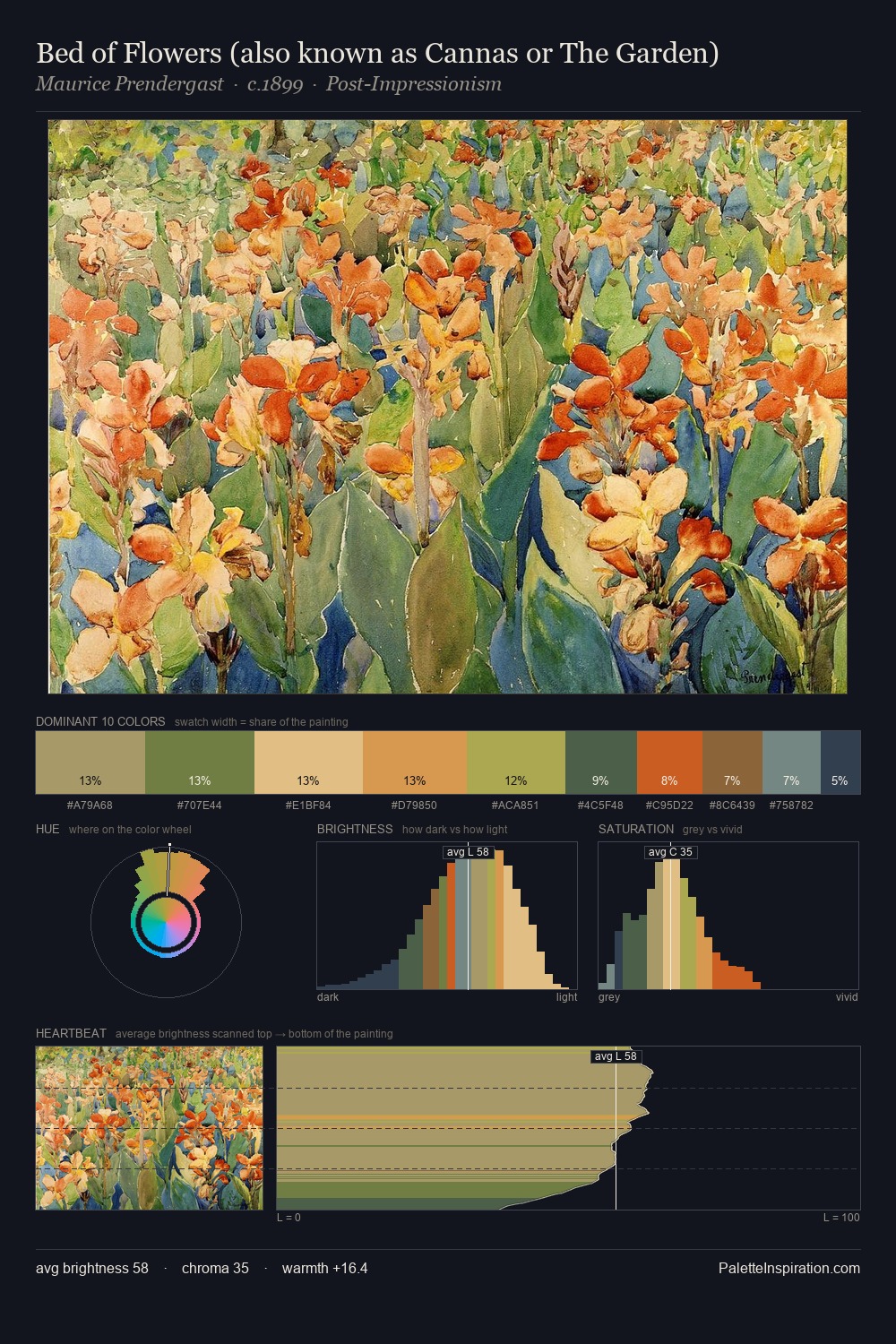Viewport: 896px width, 1344px height.
Task: Click the SATURATION section heading
Action: (x=636, y=829)
